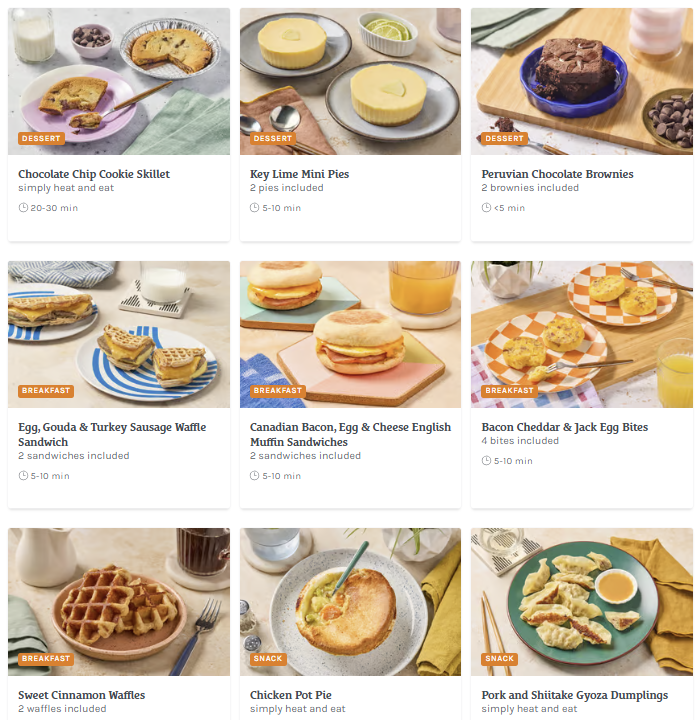
Task: Click SNACK badge on Chicken Pot Pie photo
Action: [x=268, y=658]
